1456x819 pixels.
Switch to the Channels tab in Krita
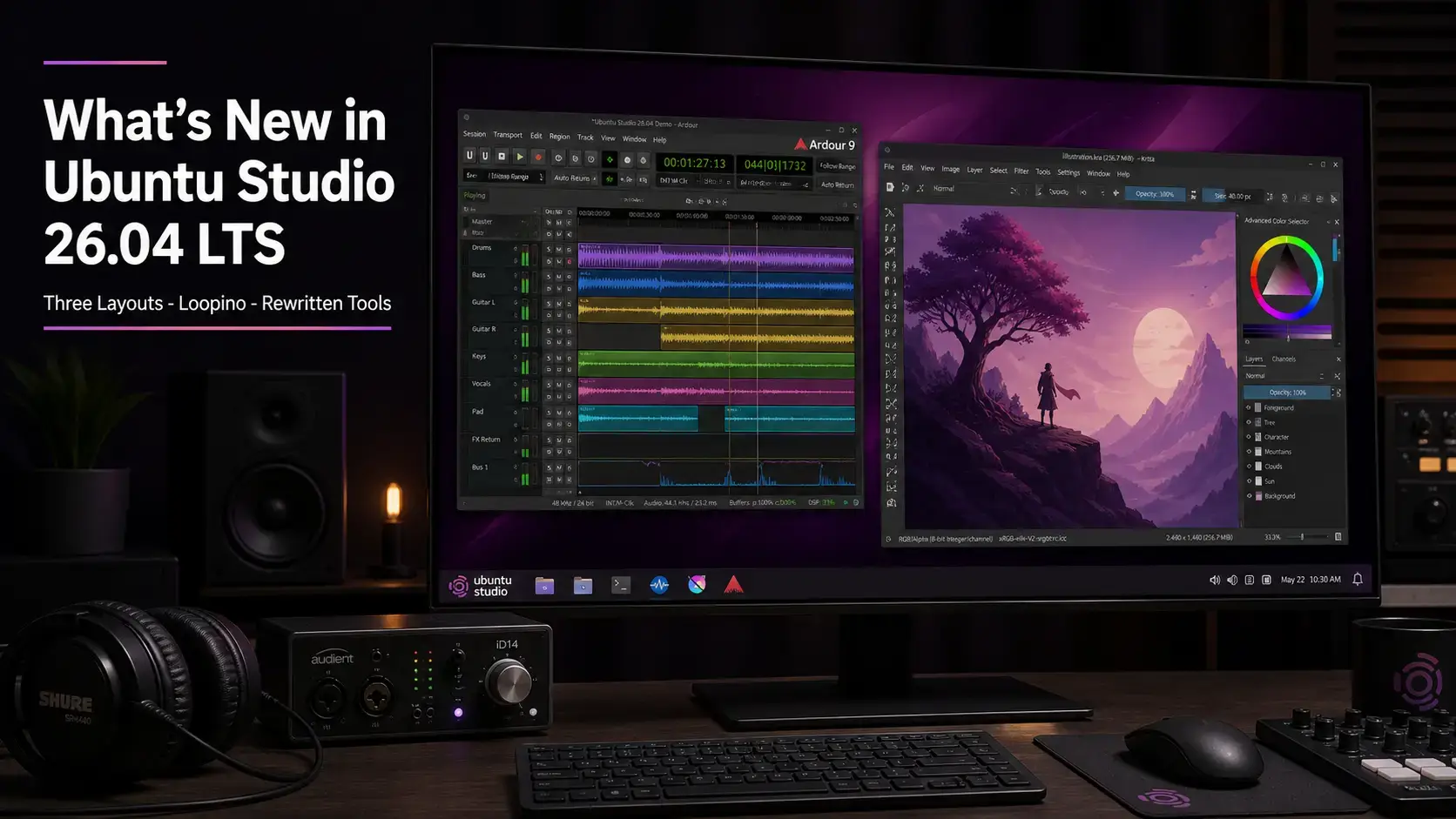pyautogui.click(x=1284, y=359)
